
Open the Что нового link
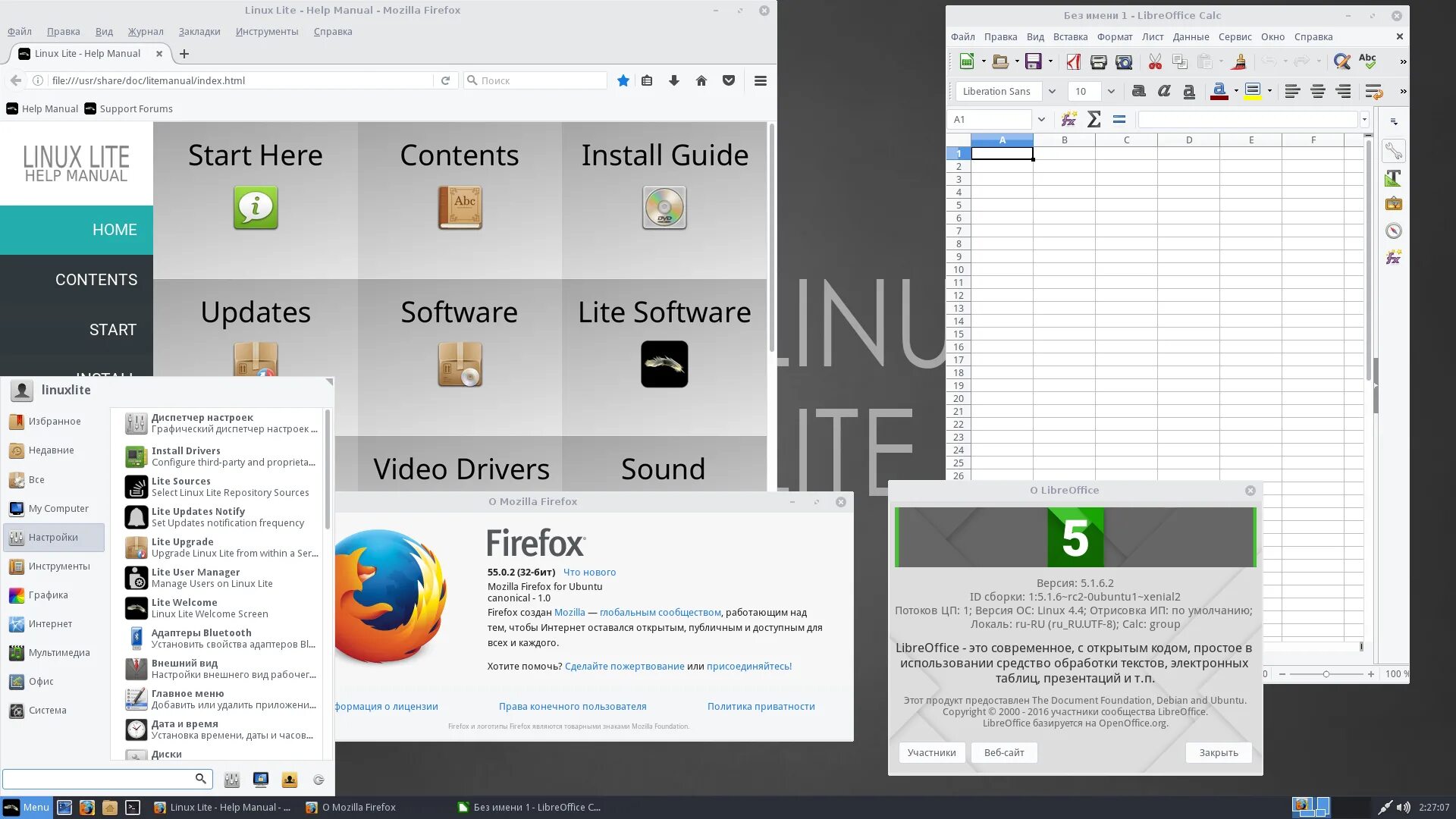[x=589, y=572]
